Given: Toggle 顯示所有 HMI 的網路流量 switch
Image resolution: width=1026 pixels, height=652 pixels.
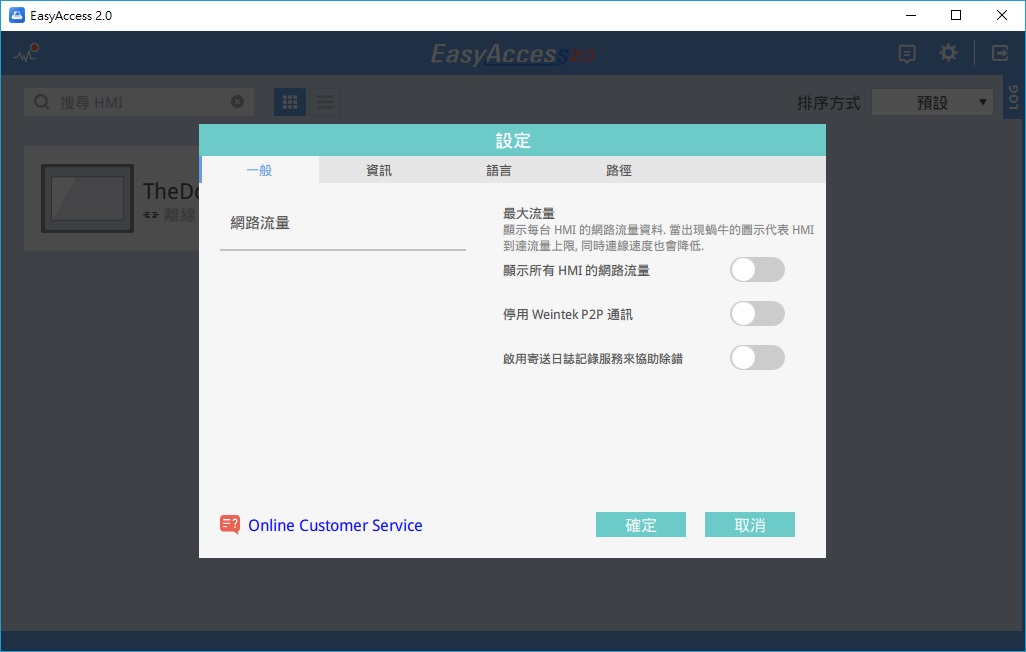Looking at the screenshot, I should [757, 270].
